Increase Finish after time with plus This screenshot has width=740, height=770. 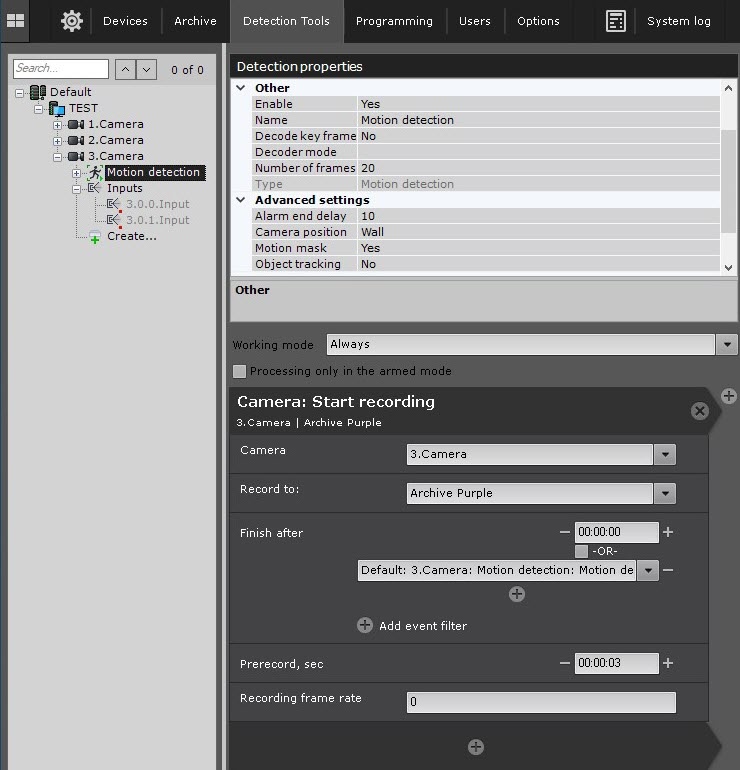(668, 533)
